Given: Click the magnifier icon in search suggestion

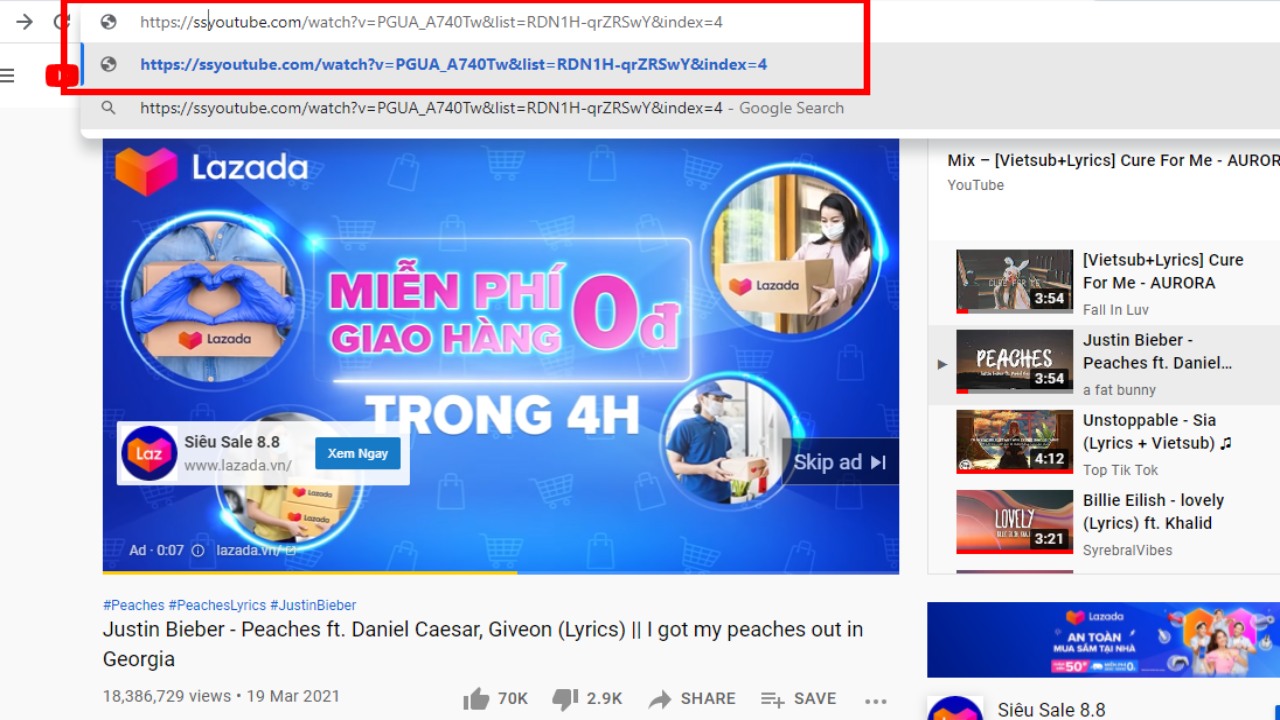Looking at the screenshot, I should click(109, 108).
